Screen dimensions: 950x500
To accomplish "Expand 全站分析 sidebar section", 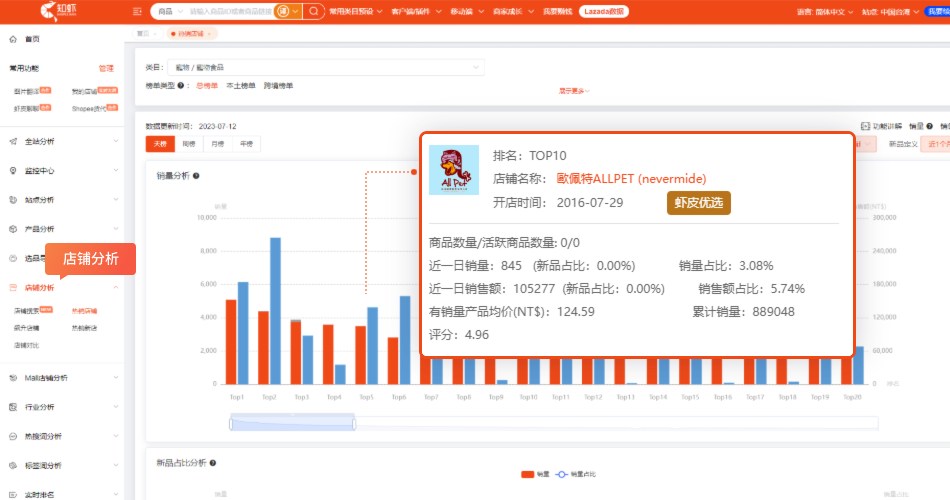I will click(x=116, y=142).
